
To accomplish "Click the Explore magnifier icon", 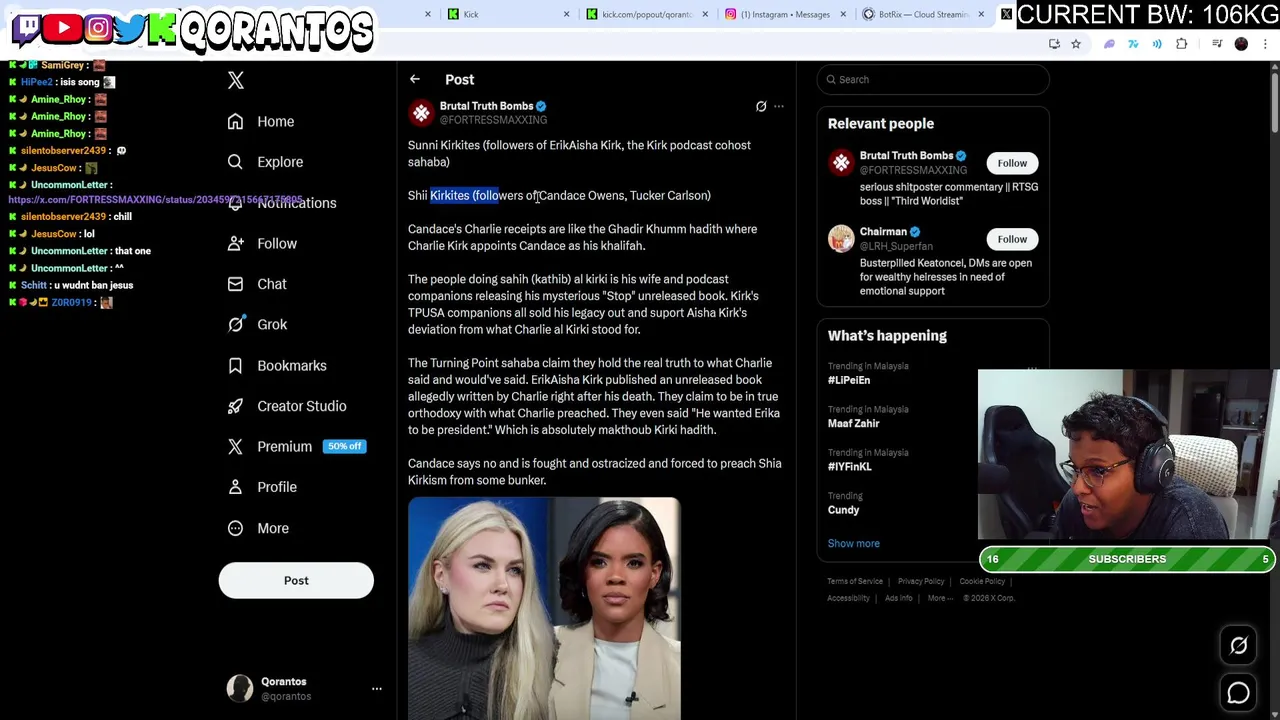I will (x=235, y=162).
